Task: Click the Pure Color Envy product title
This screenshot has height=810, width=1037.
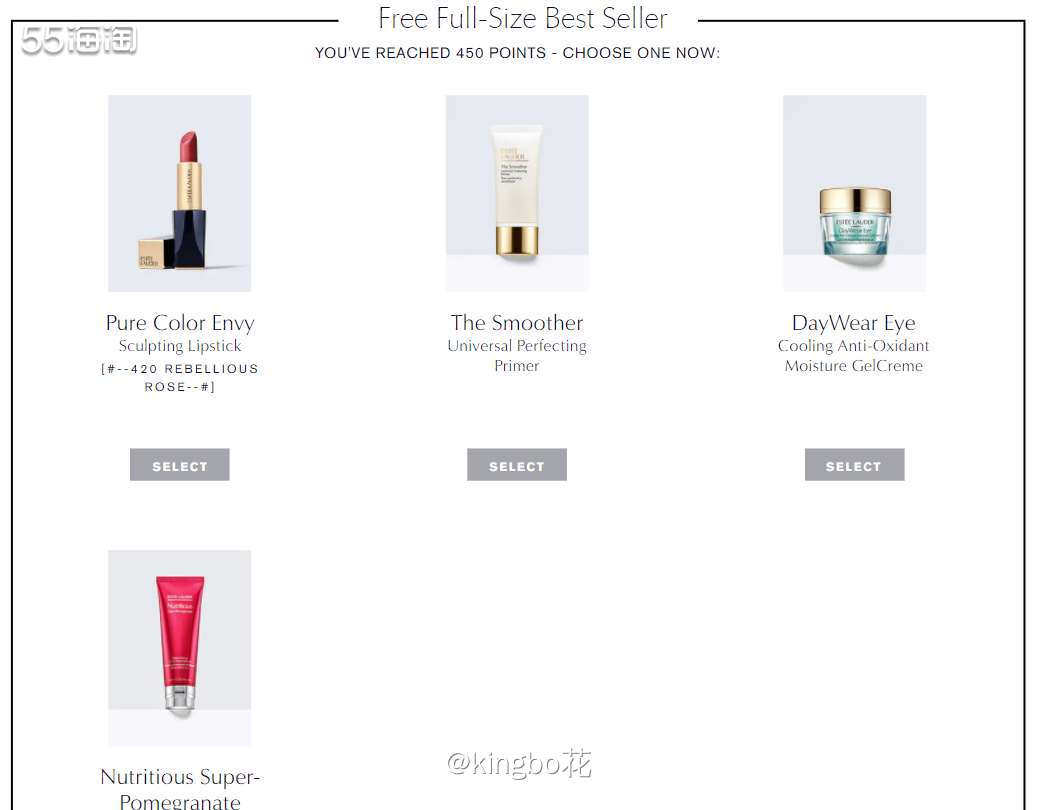Action: point(180,323)
